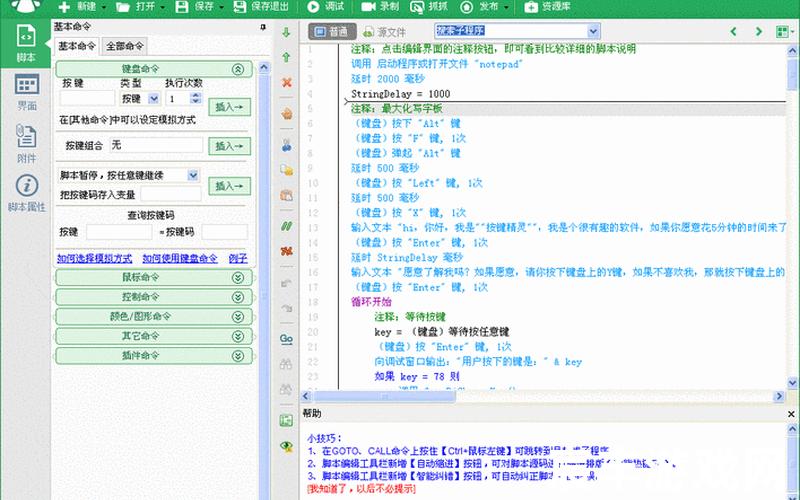Move line down with green down arrow

point(286,33)
